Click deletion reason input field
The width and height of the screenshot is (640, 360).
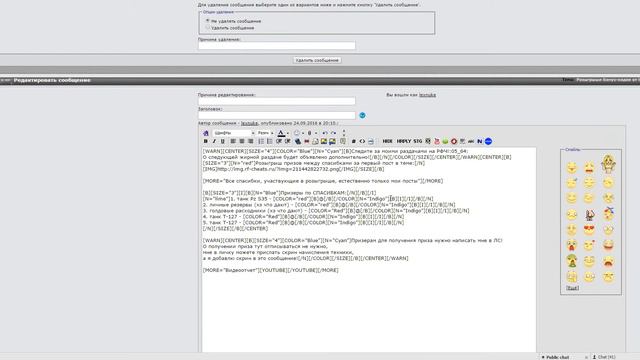pyautogui.click(x=277, y=45)
